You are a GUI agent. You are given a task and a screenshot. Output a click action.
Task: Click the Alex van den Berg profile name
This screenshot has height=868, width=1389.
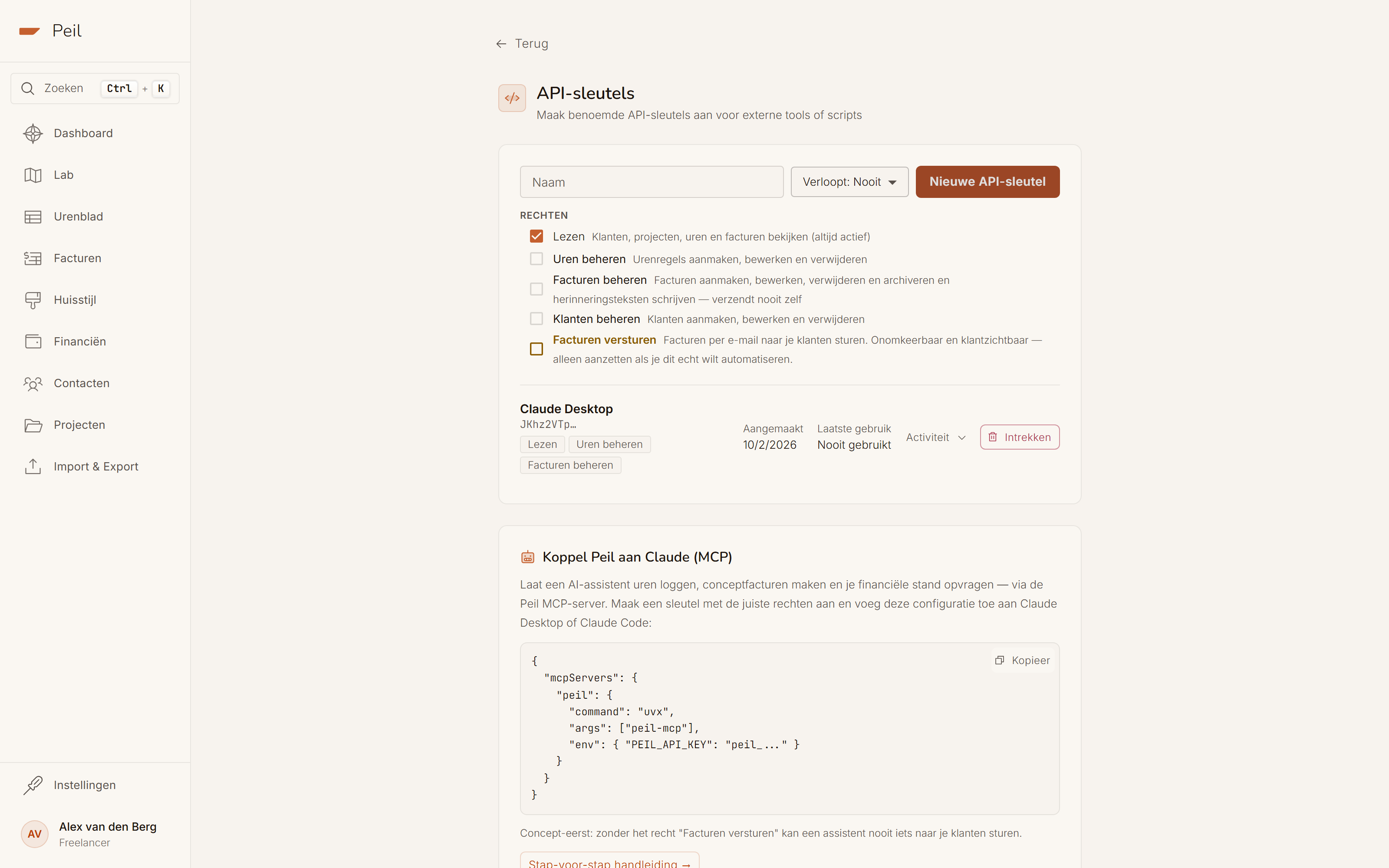click(x=108, y=827)
